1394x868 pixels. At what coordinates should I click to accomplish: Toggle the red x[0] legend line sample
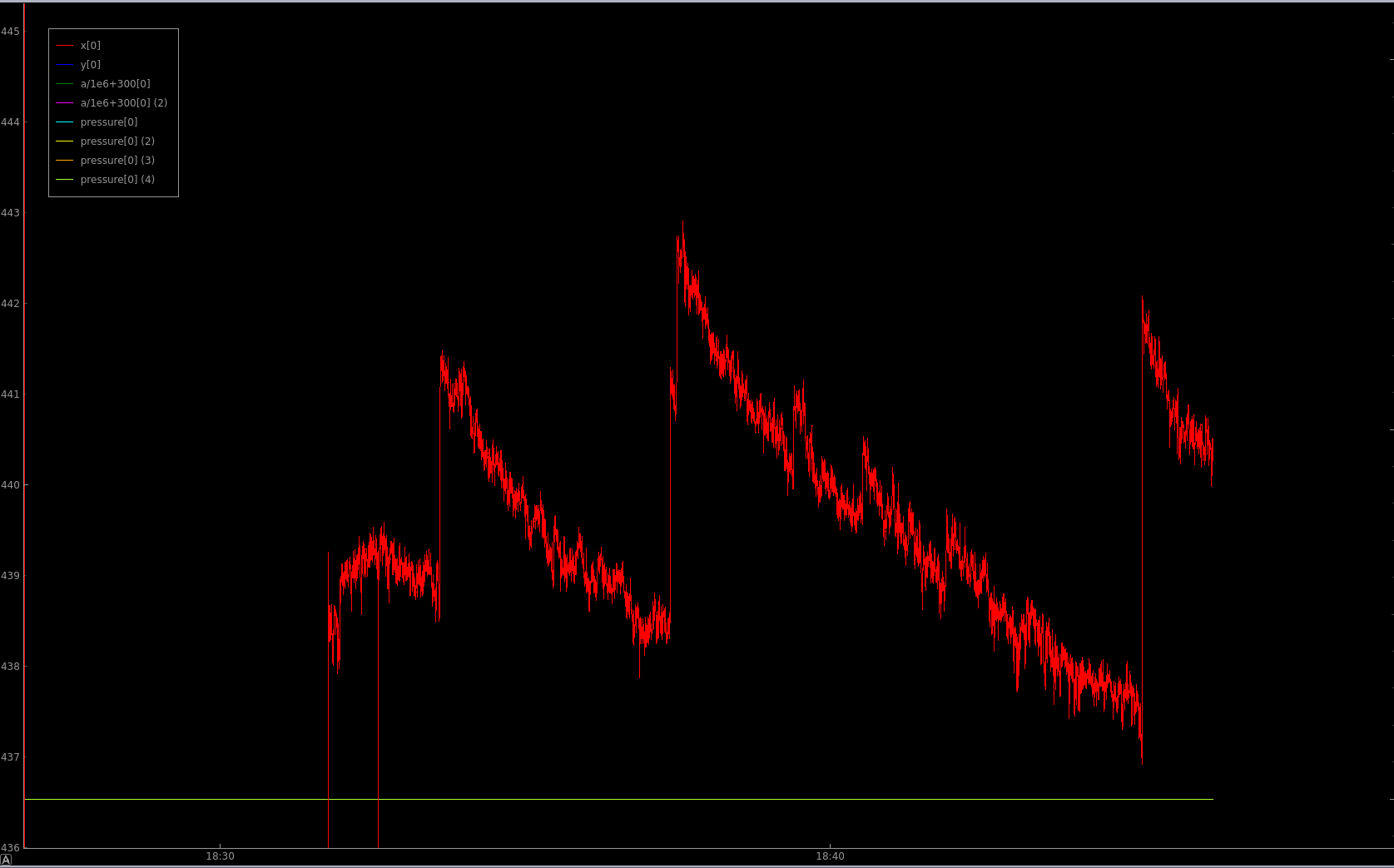[64, 46]
